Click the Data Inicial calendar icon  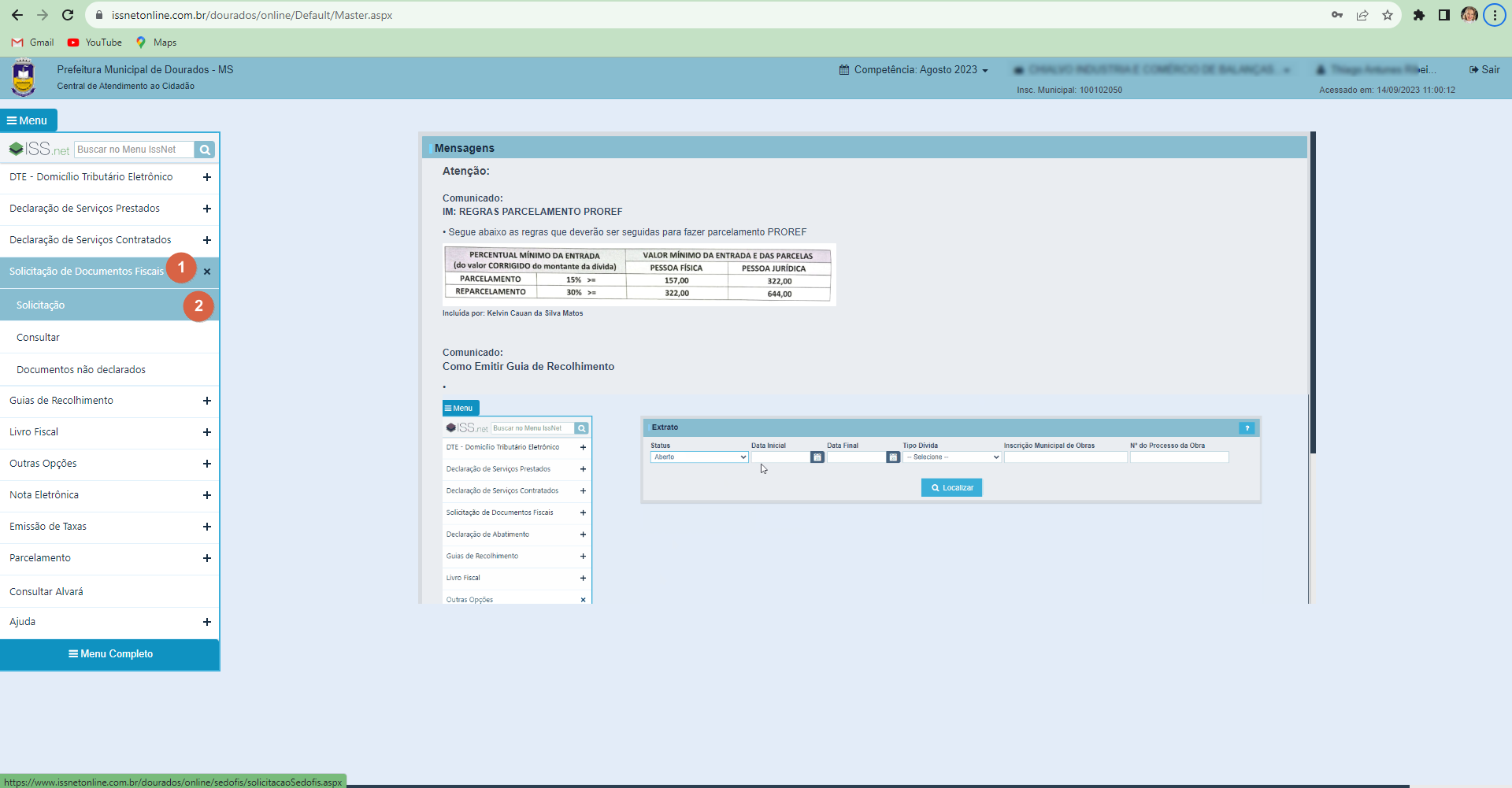tap(817, 457)
